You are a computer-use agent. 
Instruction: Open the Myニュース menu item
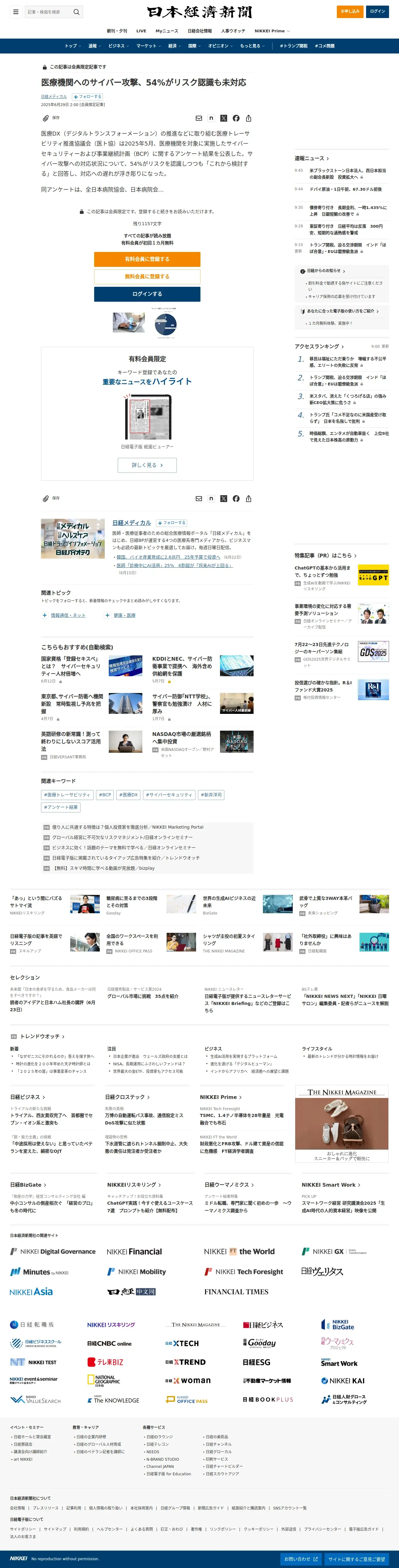(167, 31)
